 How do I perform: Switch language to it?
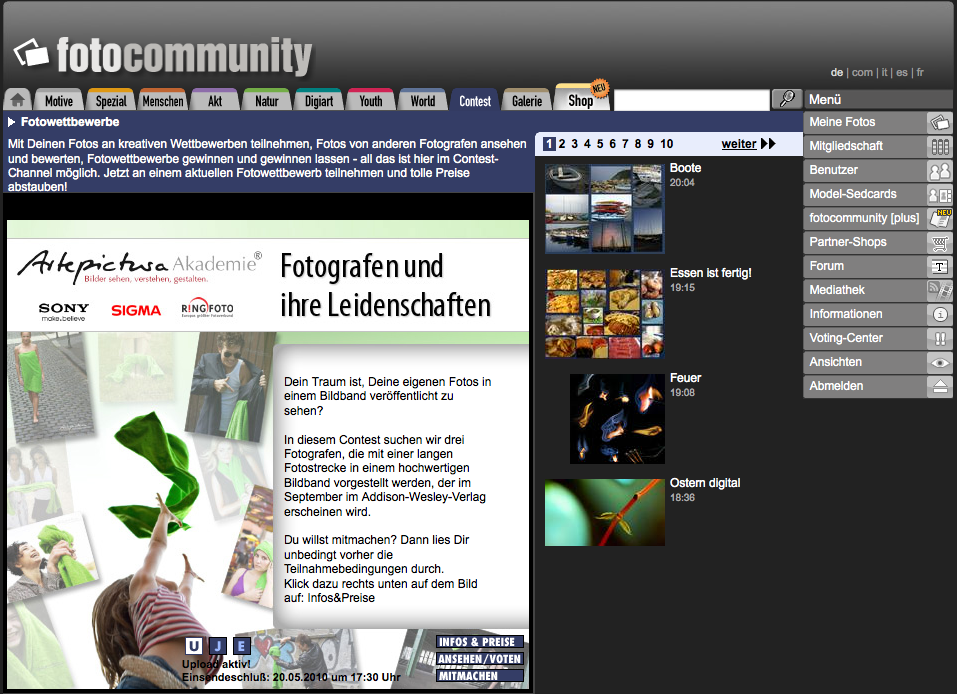click(x=884, y=72)
